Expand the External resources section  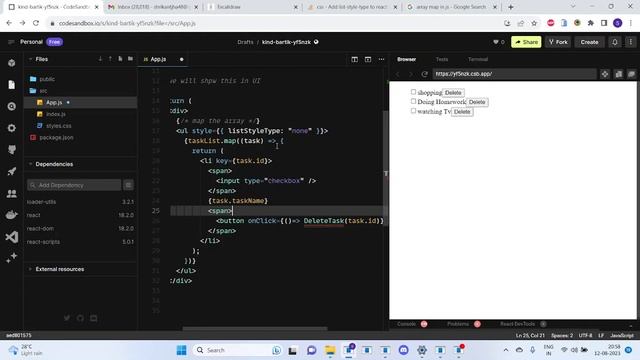click(30, 269)
